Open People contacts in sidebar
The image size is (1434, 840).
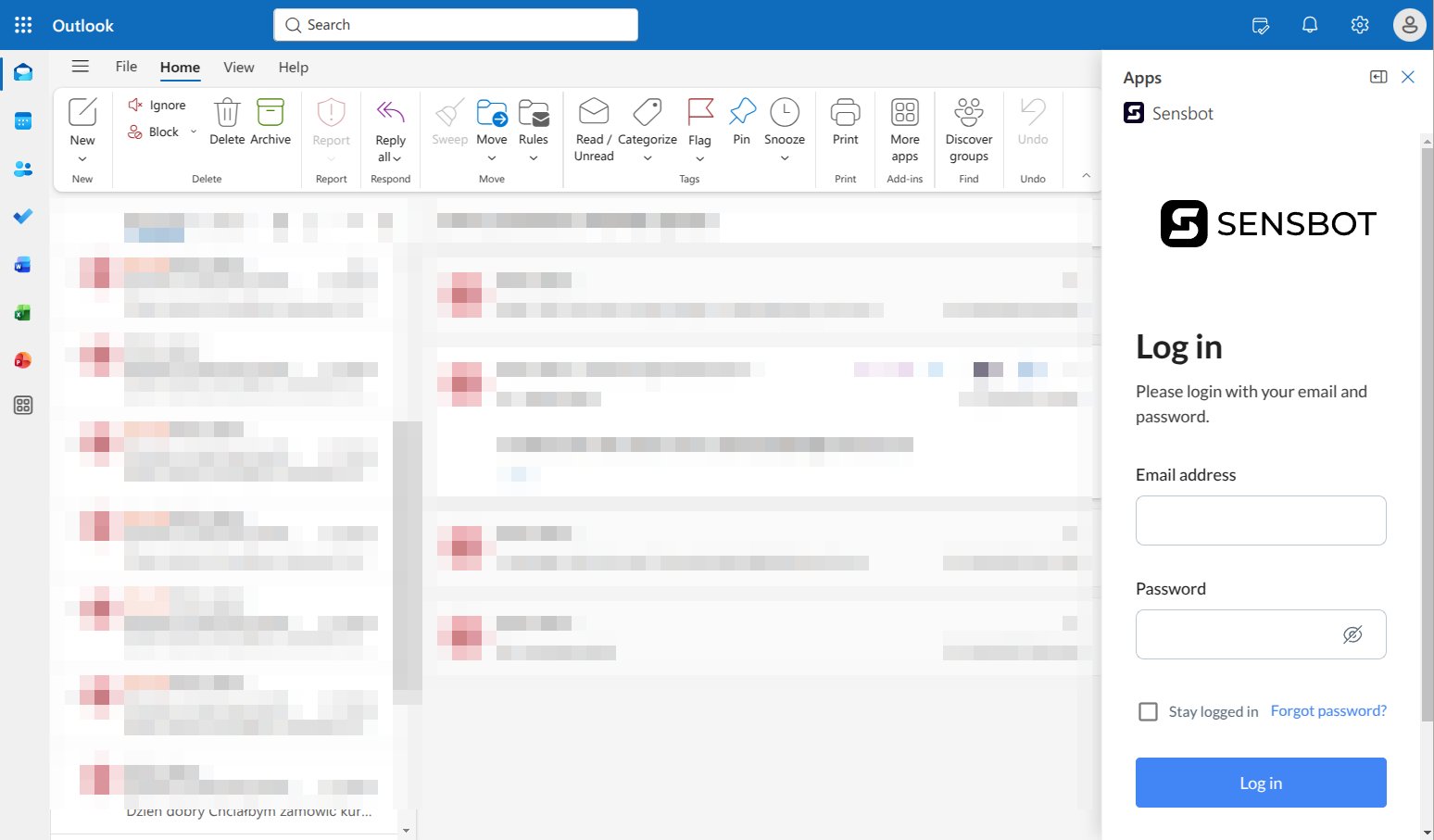pyautogui.click(x=23, y=169)
